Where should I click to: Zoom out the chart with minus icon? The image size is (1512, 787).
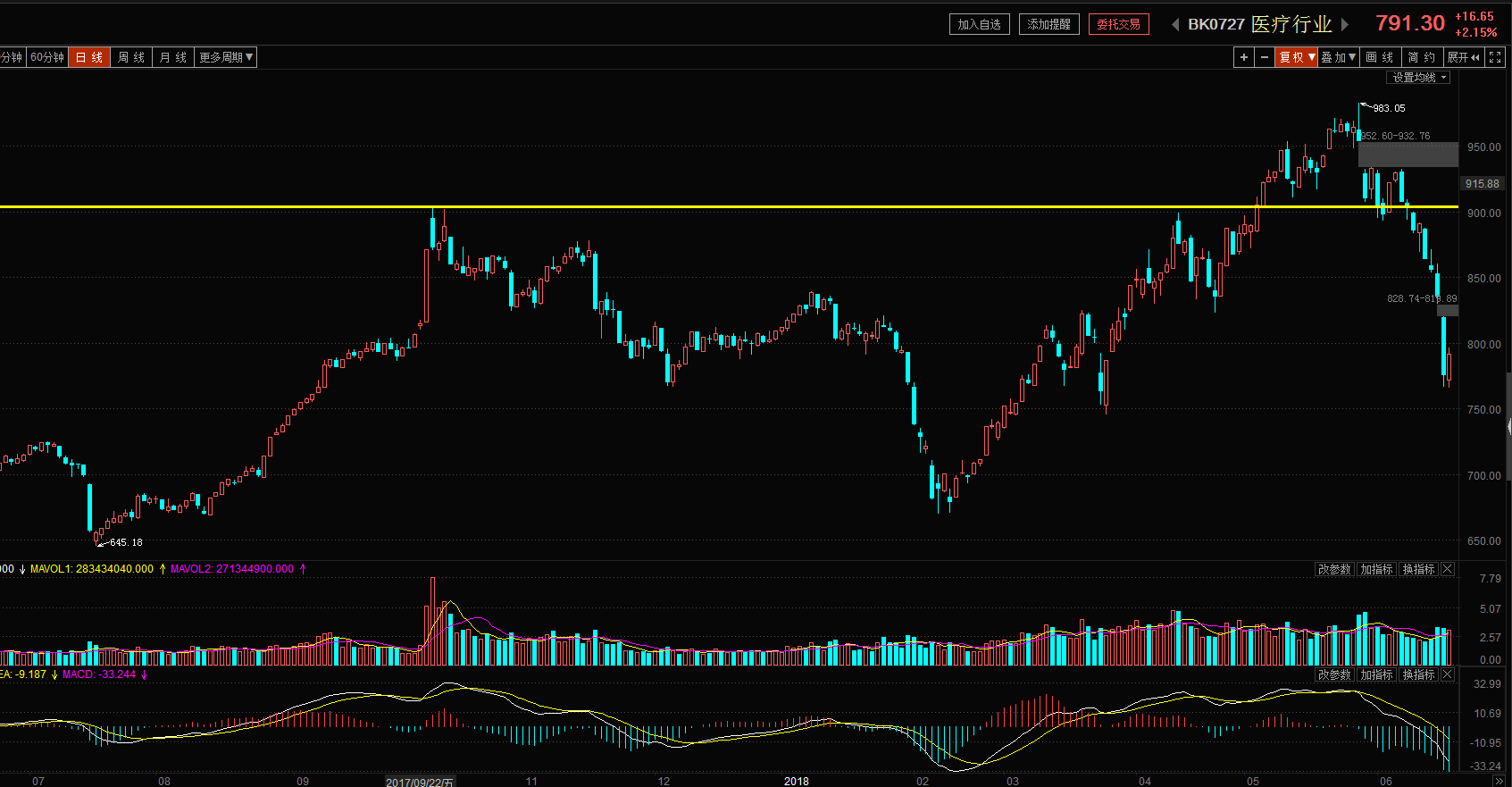[1265, 57]
